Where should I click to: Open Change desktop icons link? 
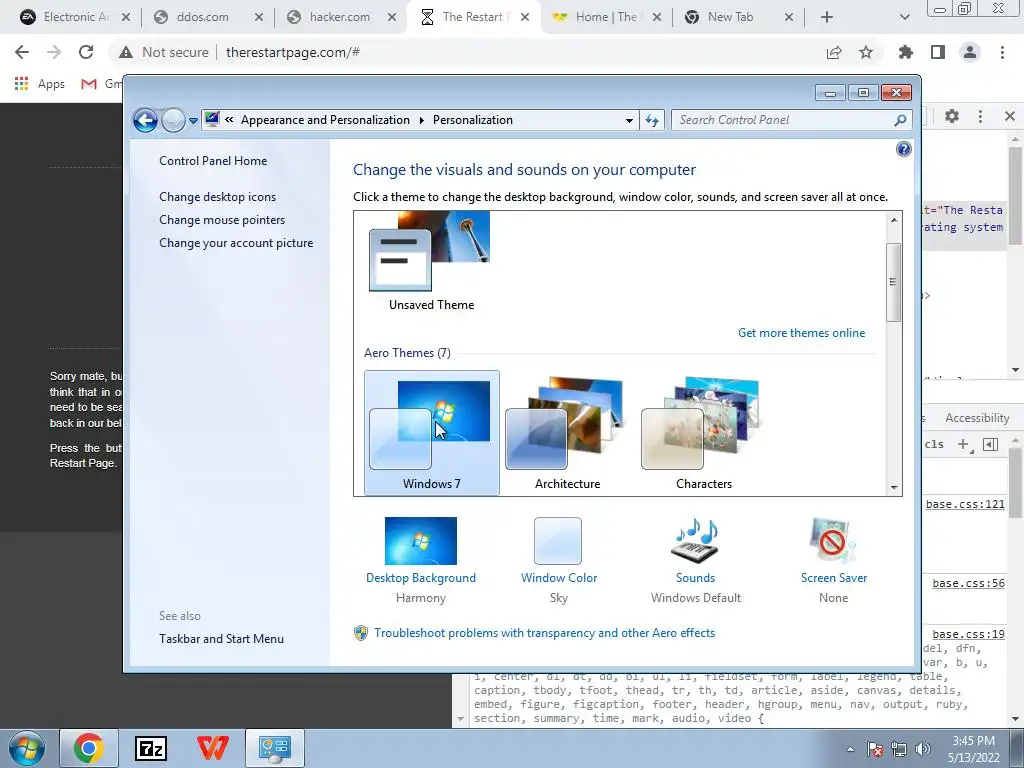(x=217, y=197)
